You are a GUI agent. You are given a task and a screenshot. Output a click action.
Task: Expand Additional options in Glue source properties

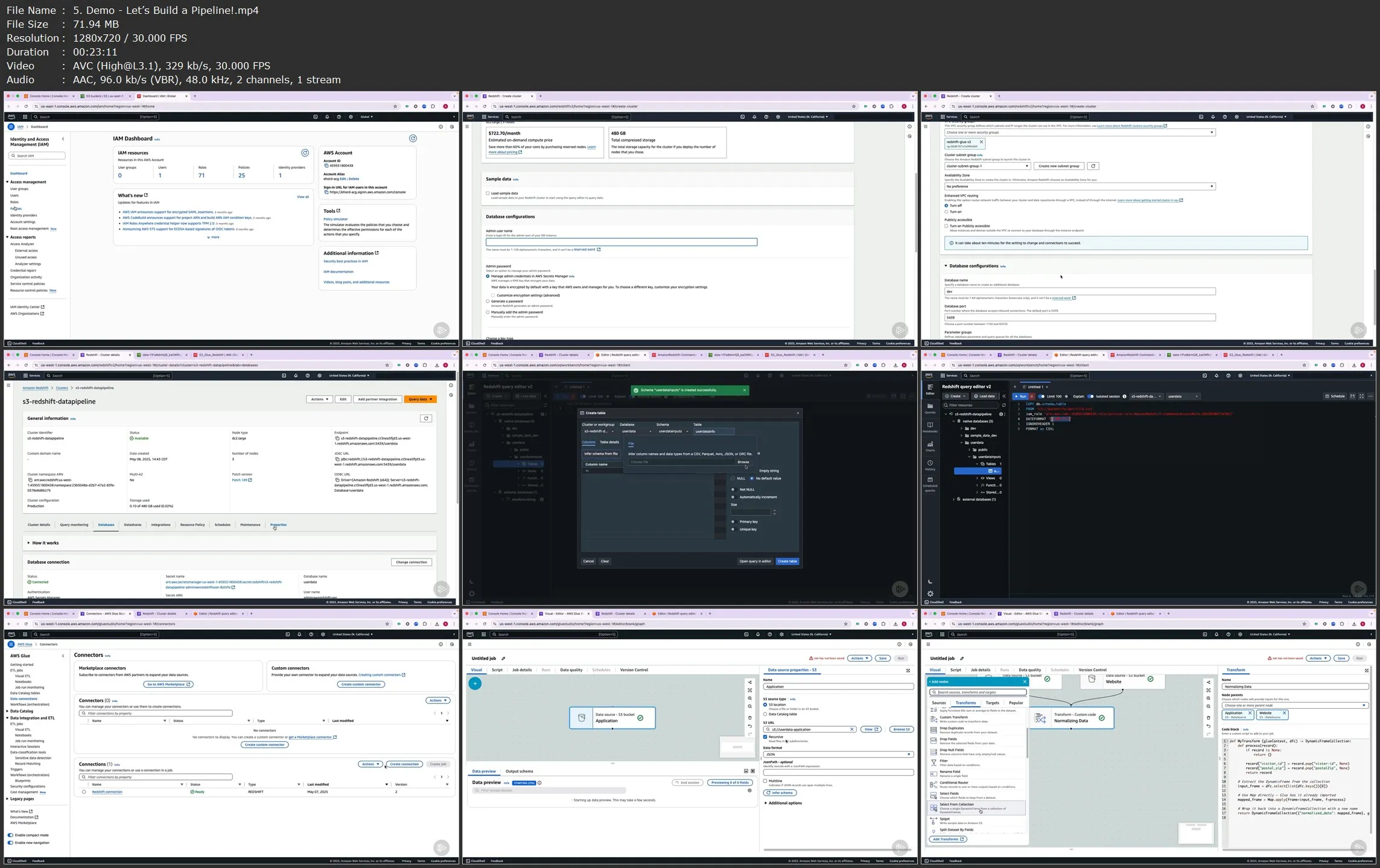[783, 803]
